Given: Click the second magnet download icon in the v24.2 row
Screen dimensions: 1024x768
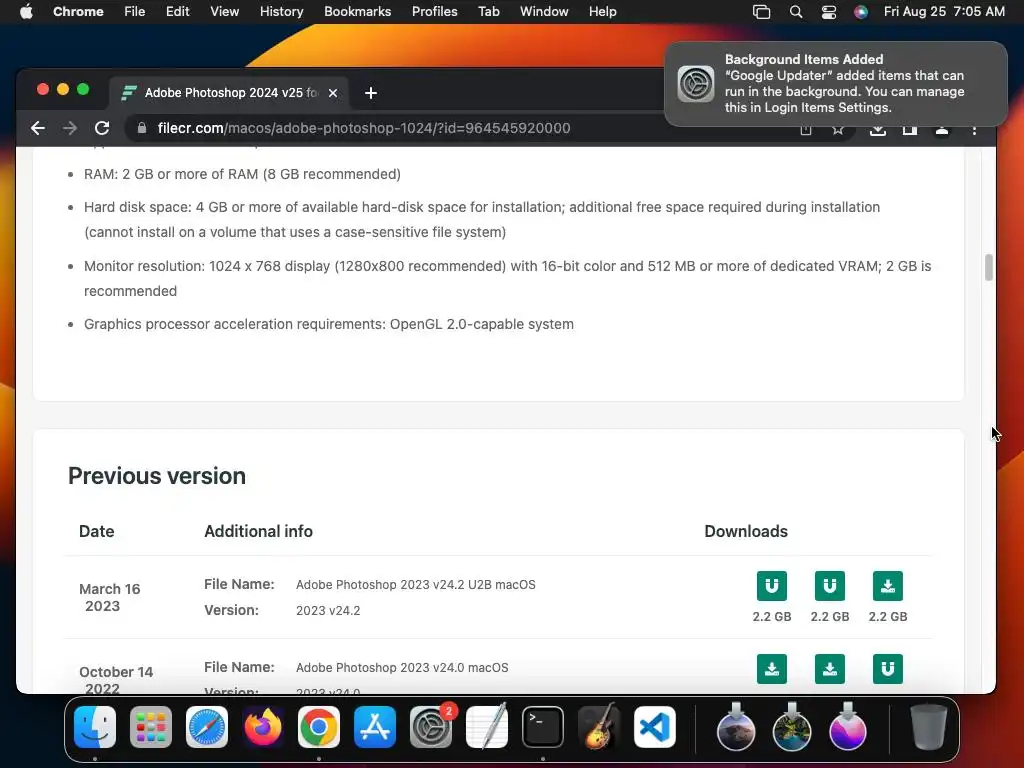Looking at the screenshot, I should tap(829, 586).
